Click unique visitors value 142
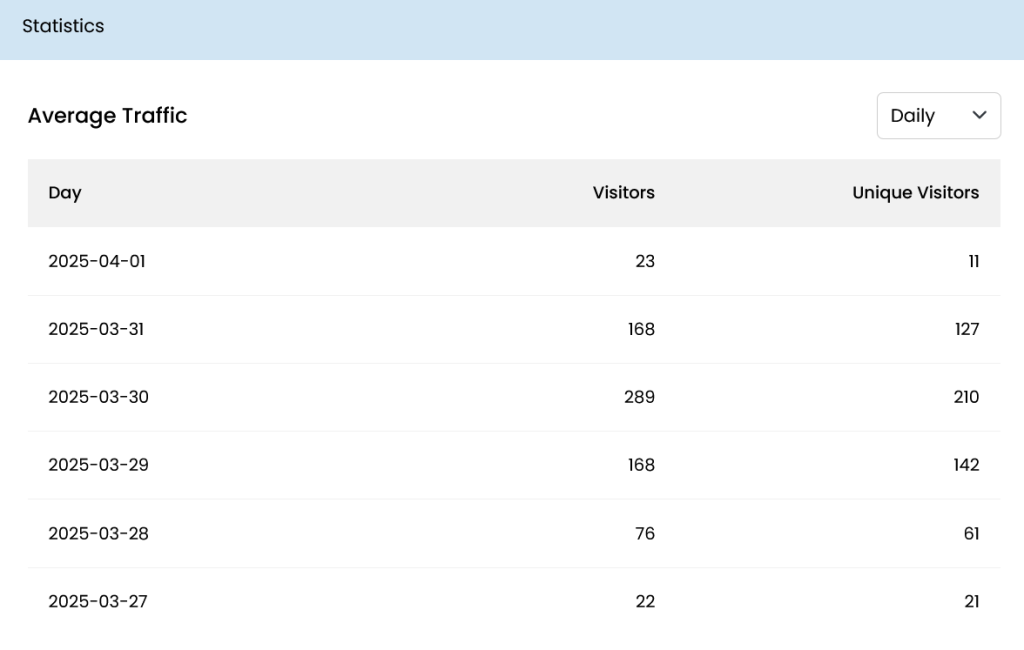This screenshot has height=650, width=1024. pos(966,465)
